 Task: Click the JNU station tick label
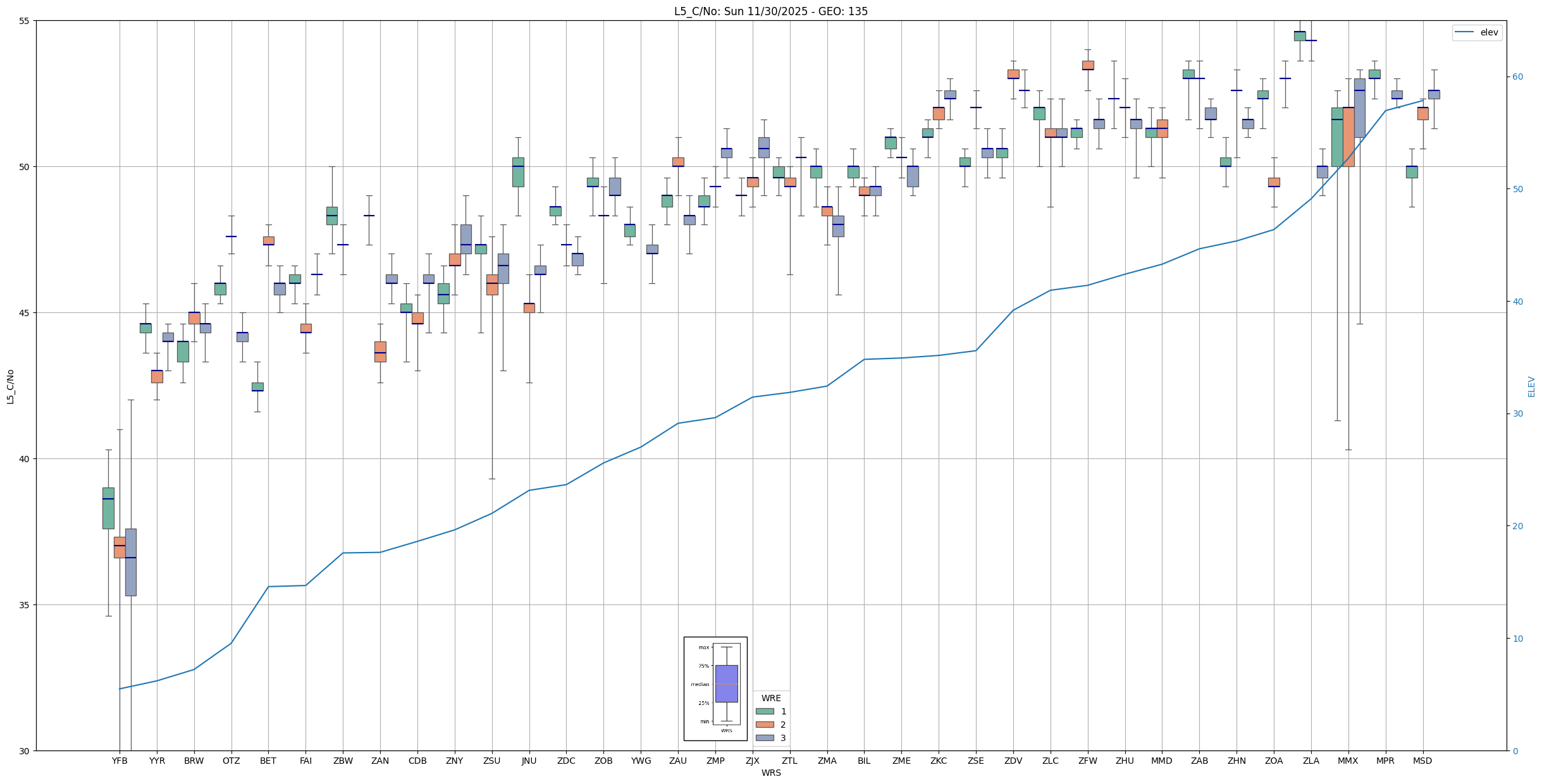(x=529, y=761)
